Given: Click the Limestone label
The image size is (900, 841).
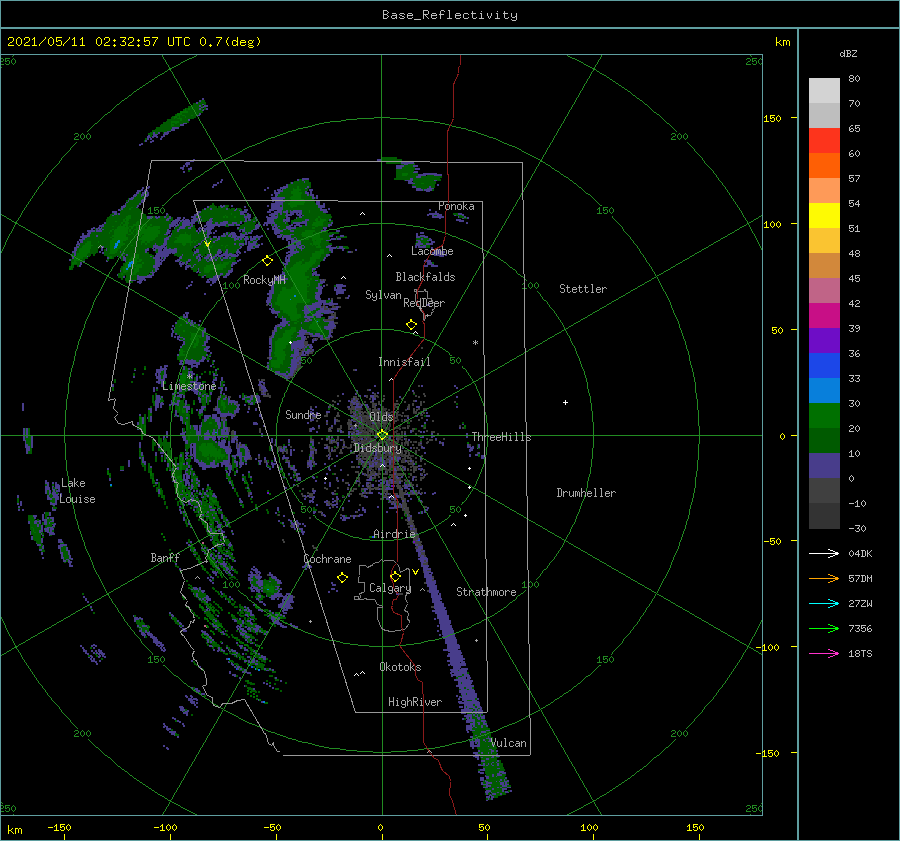Looking at the screenshot, I should [x=189, y=386].
